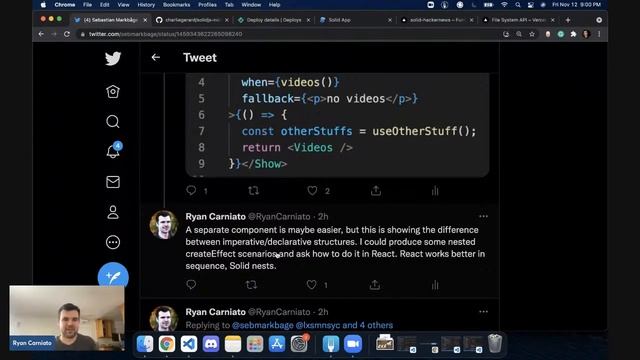Switch to the File System API tab
Viewport: 640px width, 360px height.
coord(518,20)
